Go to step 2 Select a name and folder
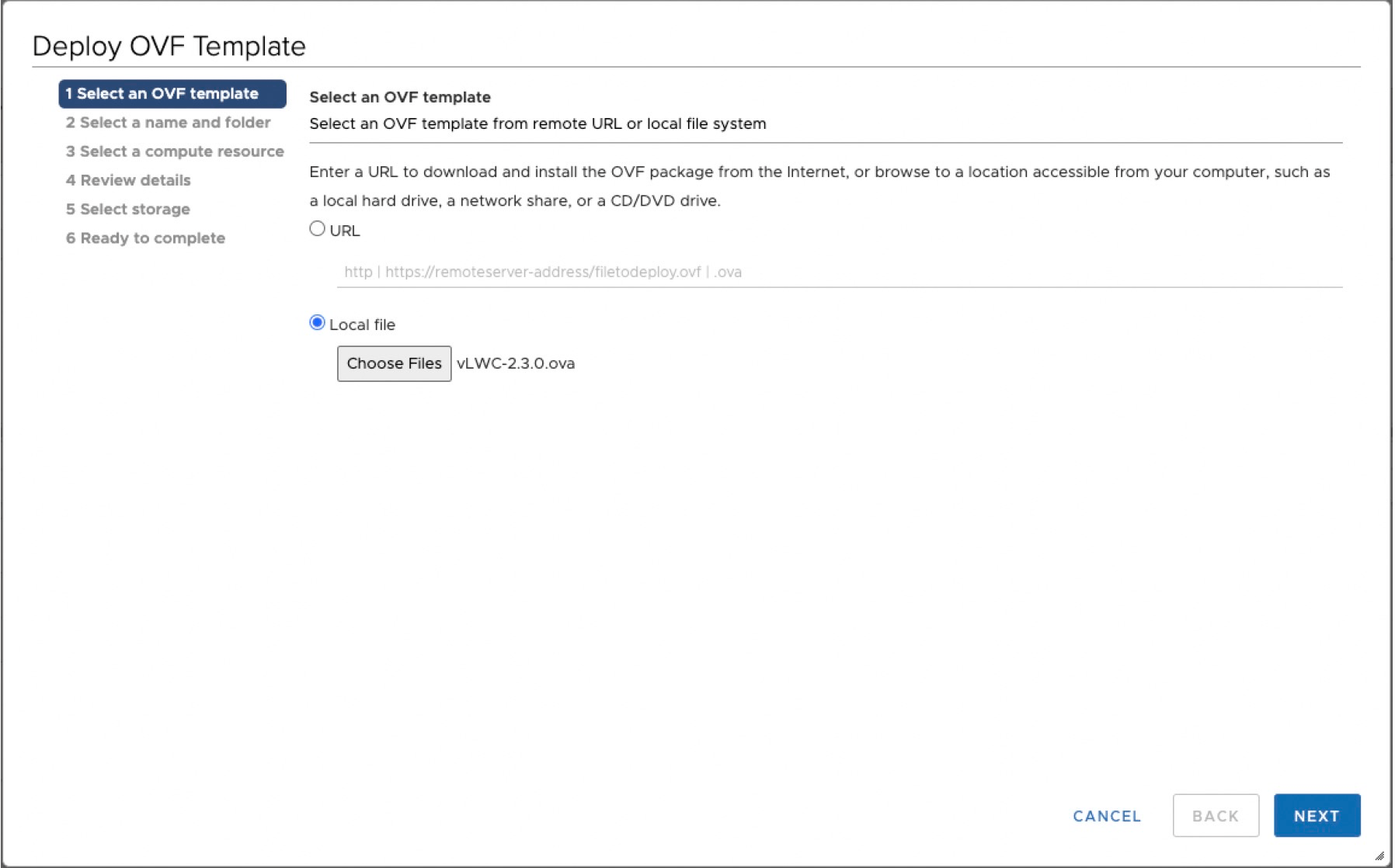1395x868 pixels. [x=168, y=122]
